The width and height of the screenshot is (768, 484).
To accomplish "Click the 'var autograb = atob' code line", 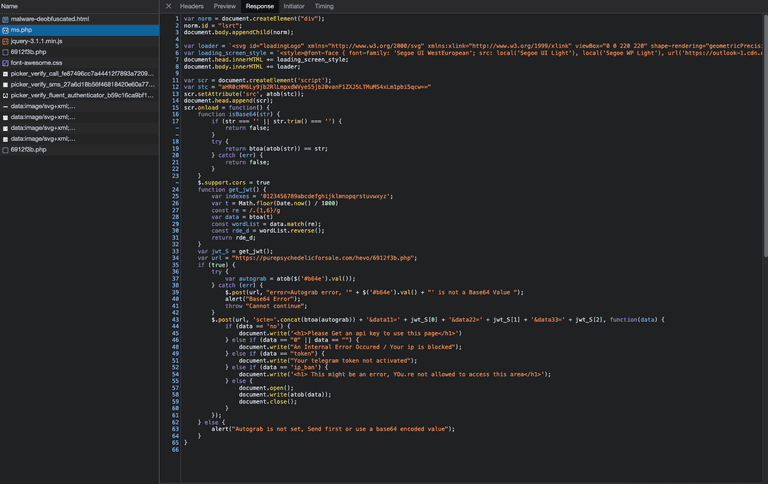I will click(290, 278).
